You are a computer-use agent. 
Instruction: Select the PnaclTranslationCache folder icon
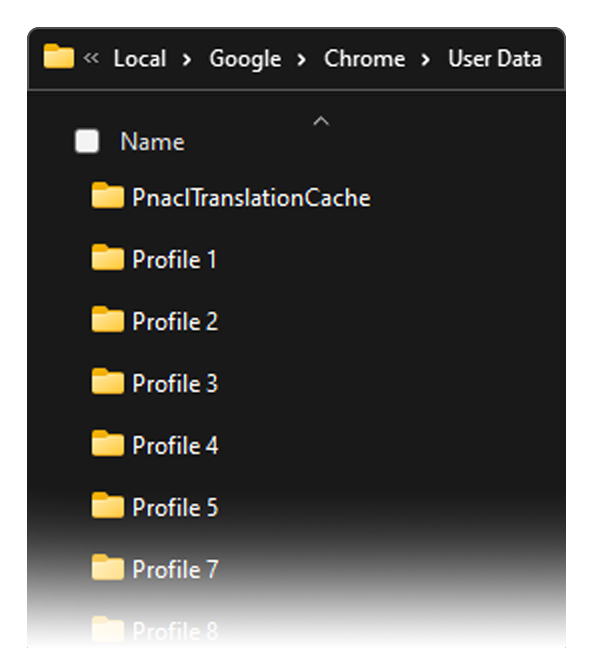point(108,195)
